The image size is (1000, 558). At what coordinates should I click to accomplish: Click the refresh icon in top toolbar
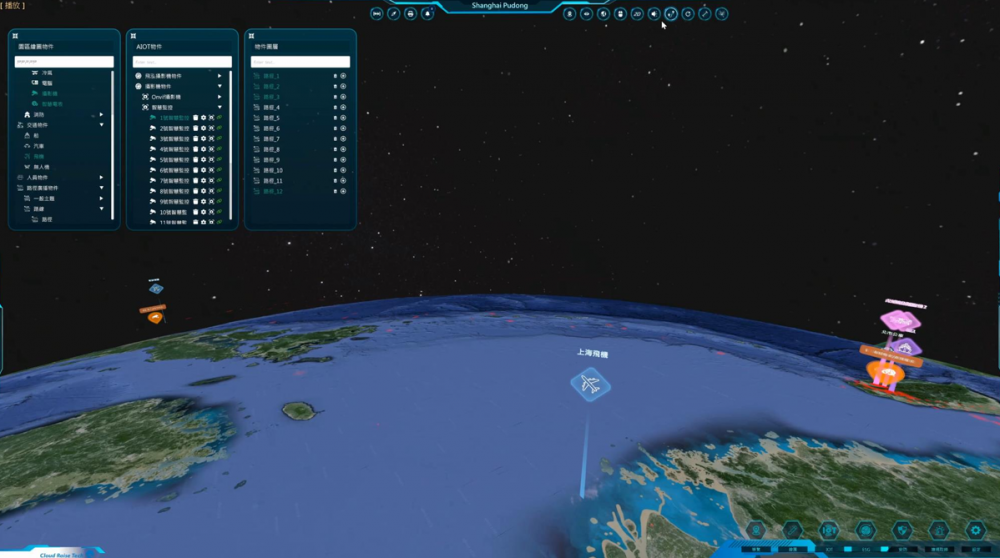[688, 14]
